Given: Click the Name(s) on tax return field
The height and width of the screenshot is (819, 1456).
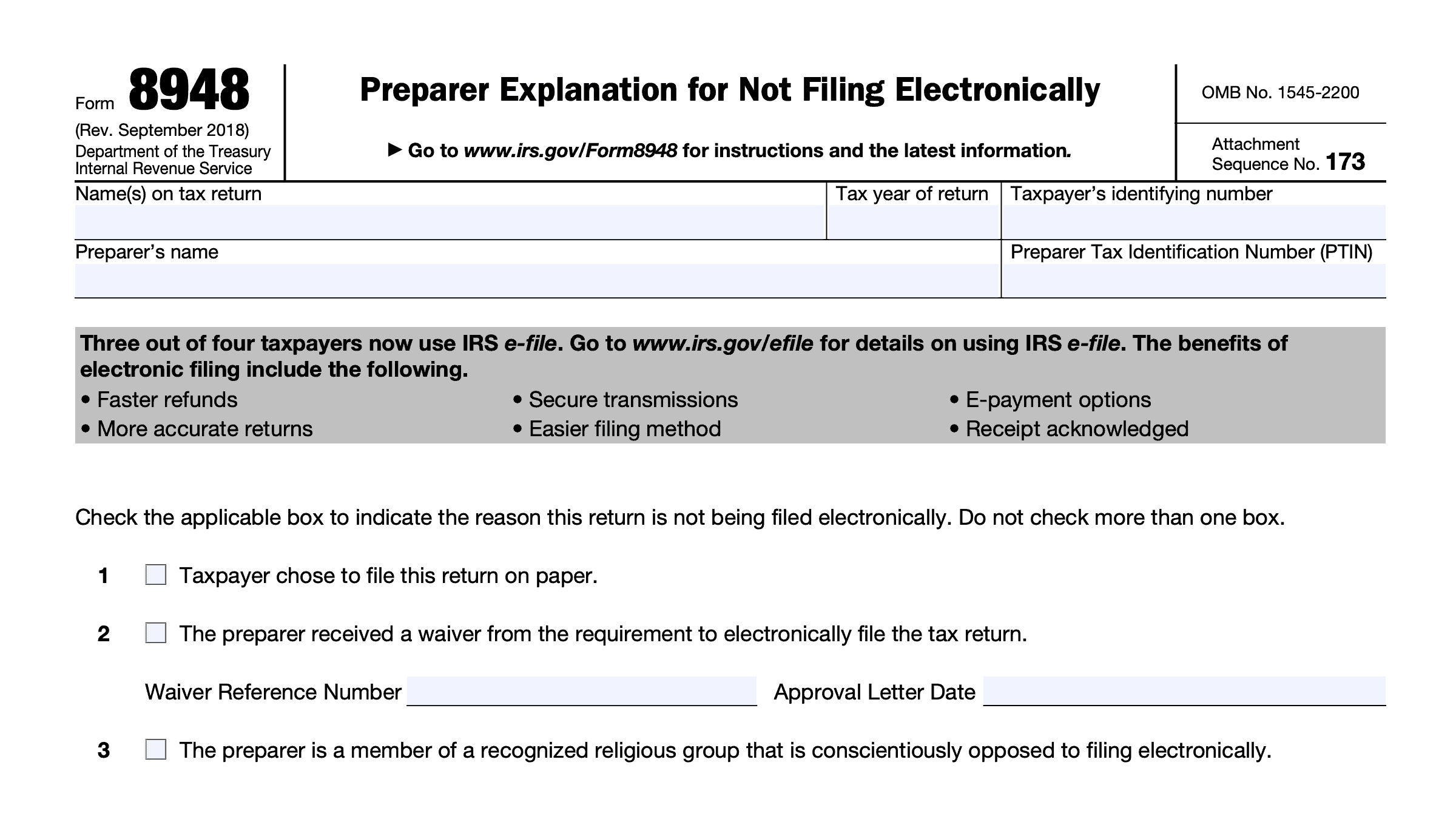Looking at the screenshot, I should coord(450,222).
